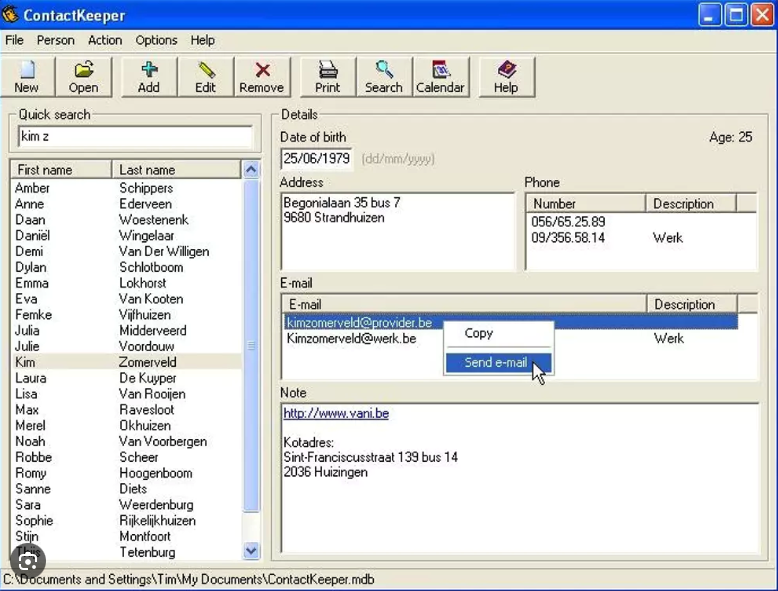The height and width of the screenshot is (591, 778).
Task: Click the Remove red X icon
Action: [x=262, y=76]
